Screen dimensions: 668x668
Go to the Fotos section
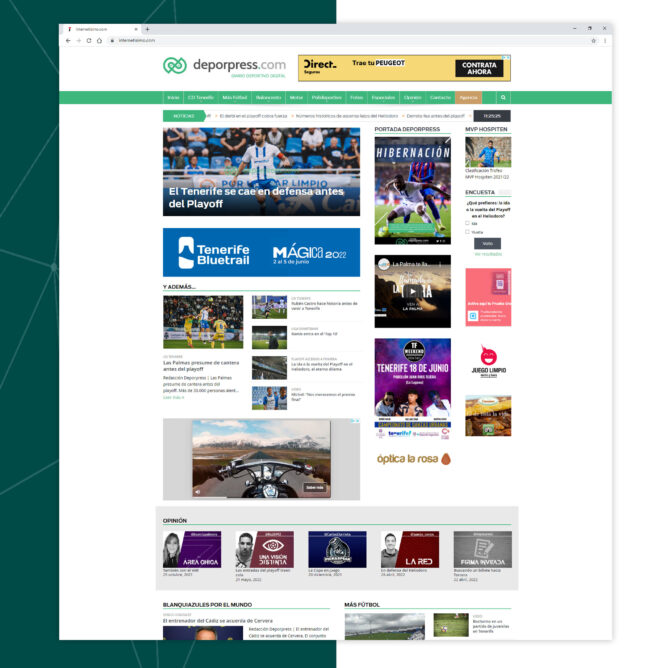(x=356, y=98)
